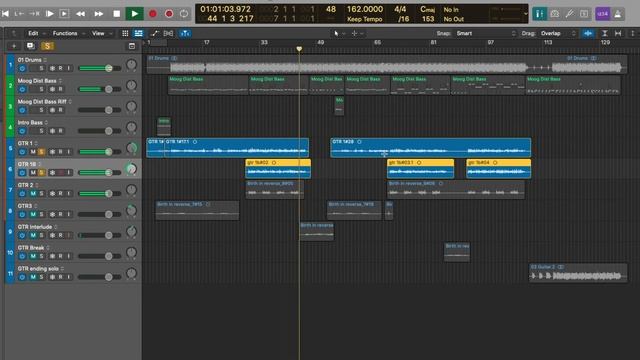Click the Moog Dist Bass Riff pan knob
The image size is (640, 360).
click(x=131, y=106)
